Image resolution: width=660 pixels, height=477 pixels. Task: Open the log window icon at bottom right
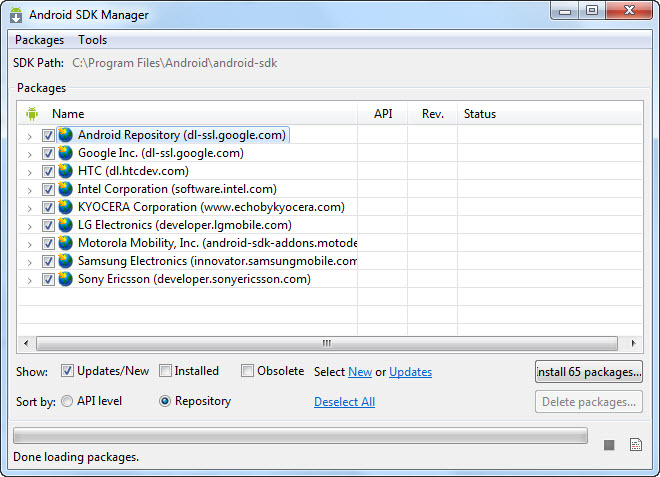tap(636, 445)
